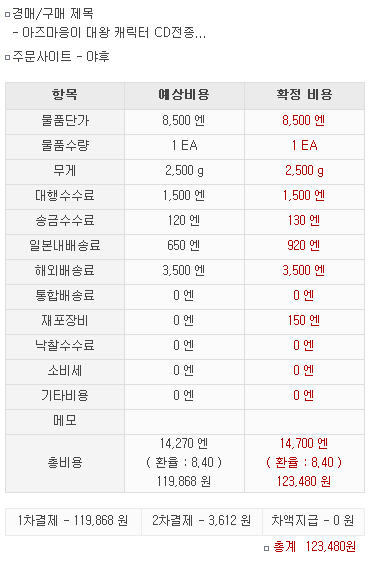Image resolution: width=376 pixels, height=561 pixels.
Task: Click the 1차결제 - 119,868 원 cell
Action: pyautogui.click(x=73, y=521)
